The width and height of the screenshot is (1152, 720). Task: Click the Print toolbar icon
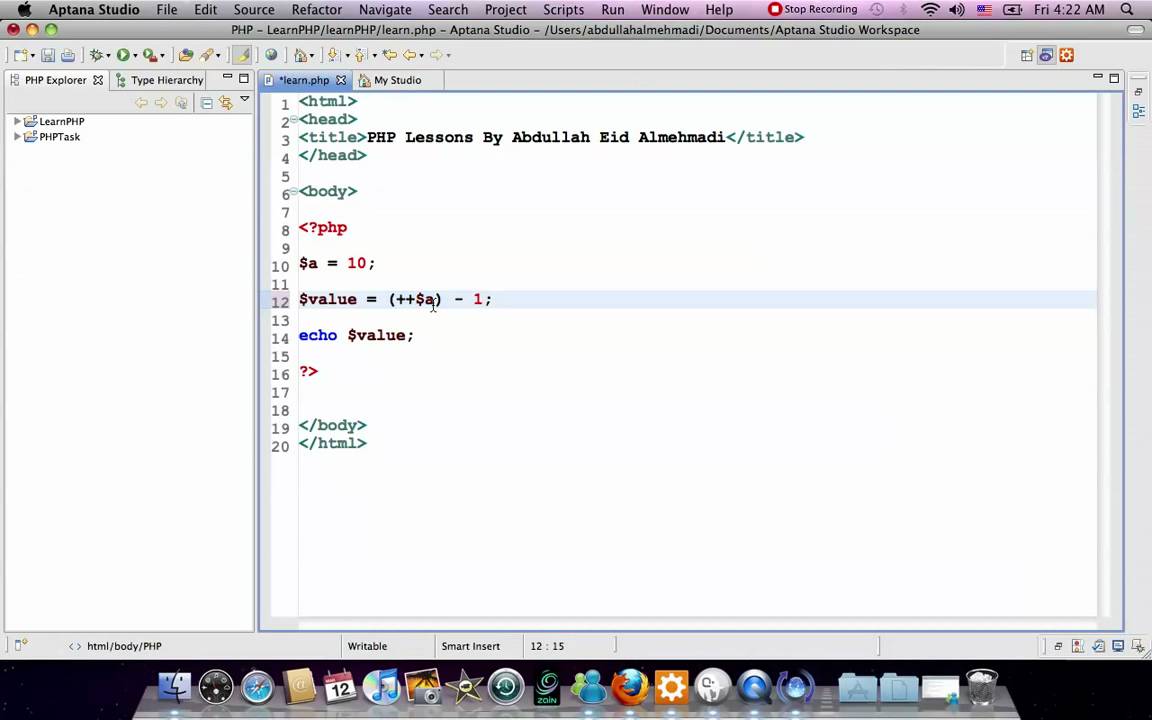(x=68, y=55)
